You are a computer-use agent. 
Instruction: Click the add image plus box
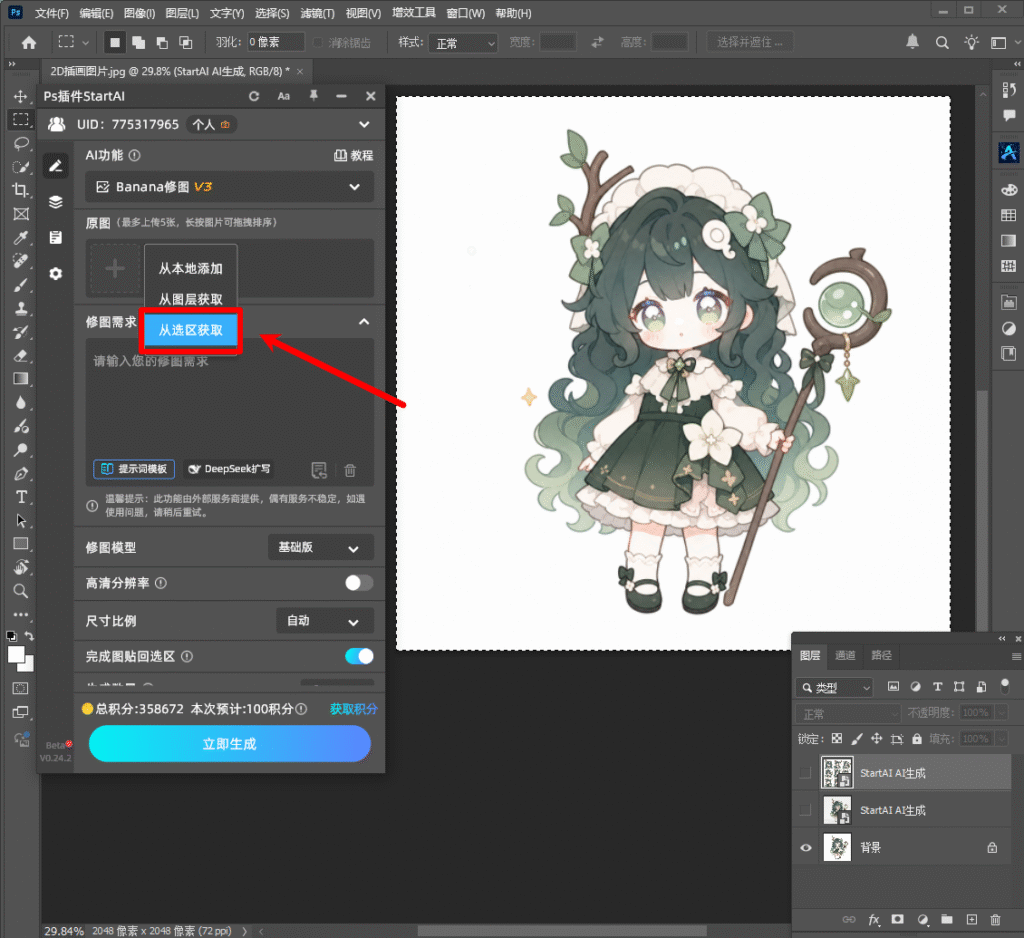(x=115, y=268)
